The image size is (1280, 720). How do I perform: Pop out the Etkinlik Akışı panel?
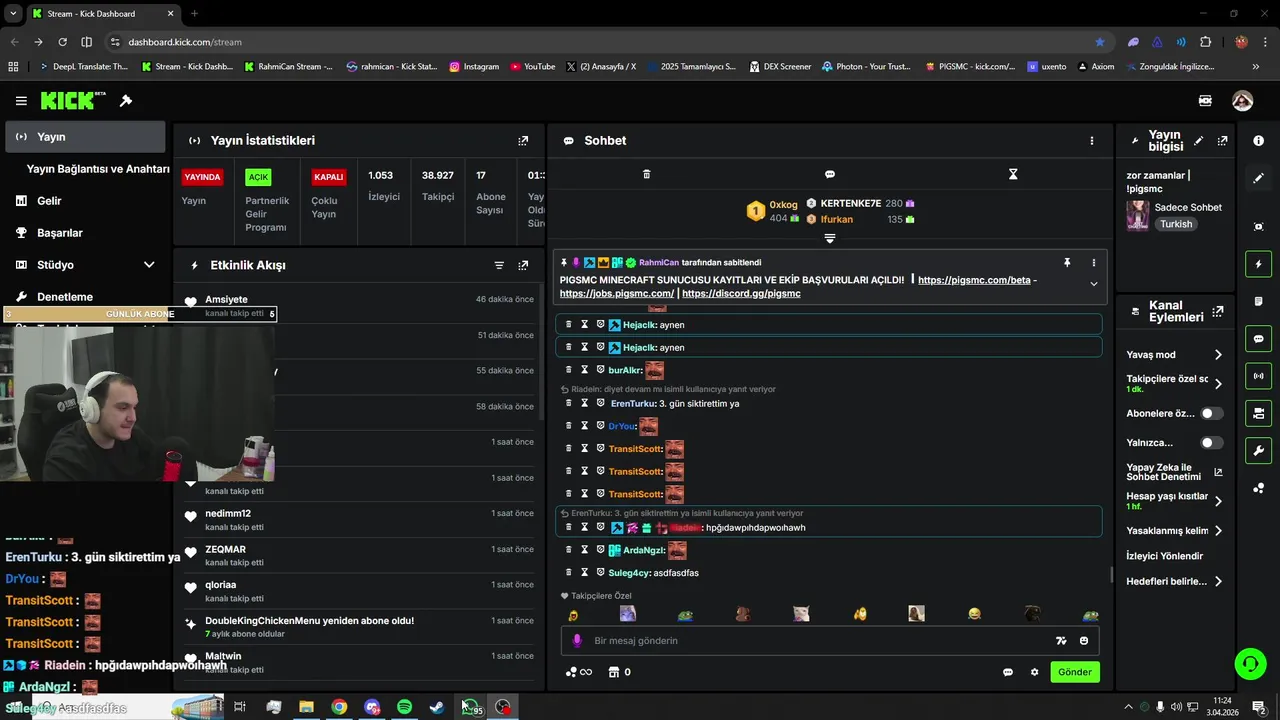pyautogui.click(x=523, y=265)
